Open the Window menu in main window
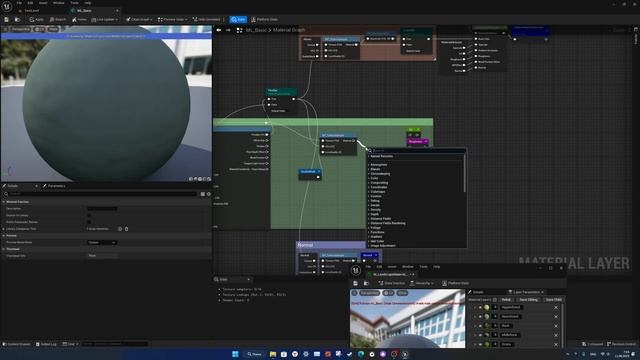The image size is (640, 360). tap(59, 3)
